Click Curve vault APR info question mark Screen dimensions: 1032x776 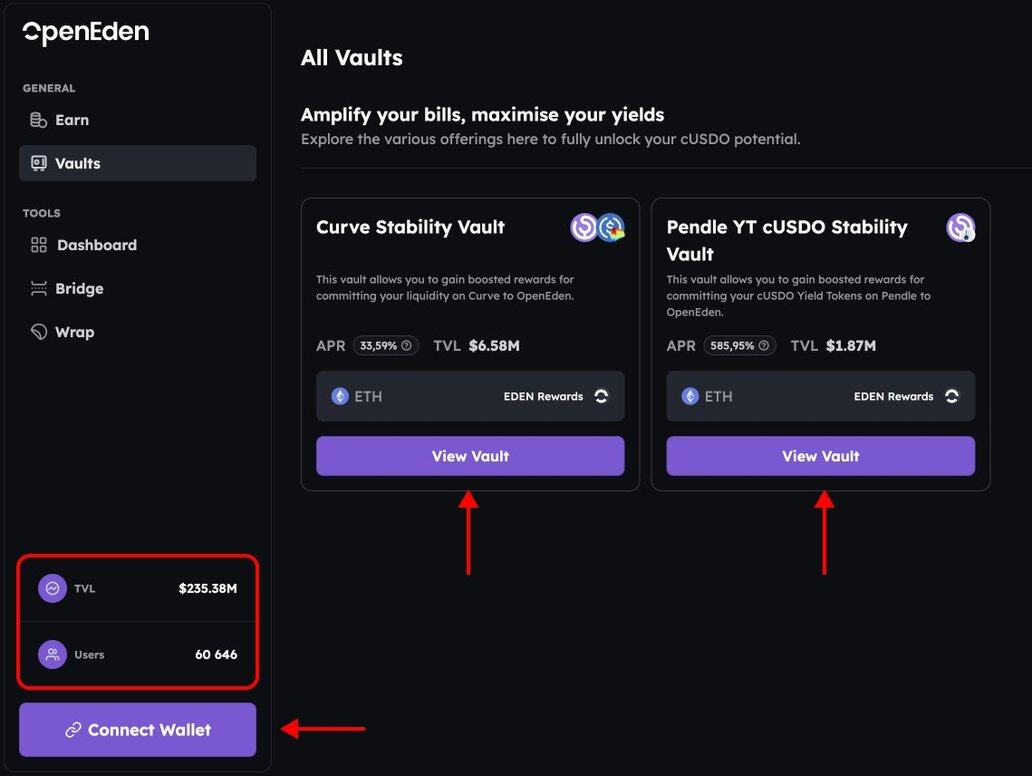[406, 346]
